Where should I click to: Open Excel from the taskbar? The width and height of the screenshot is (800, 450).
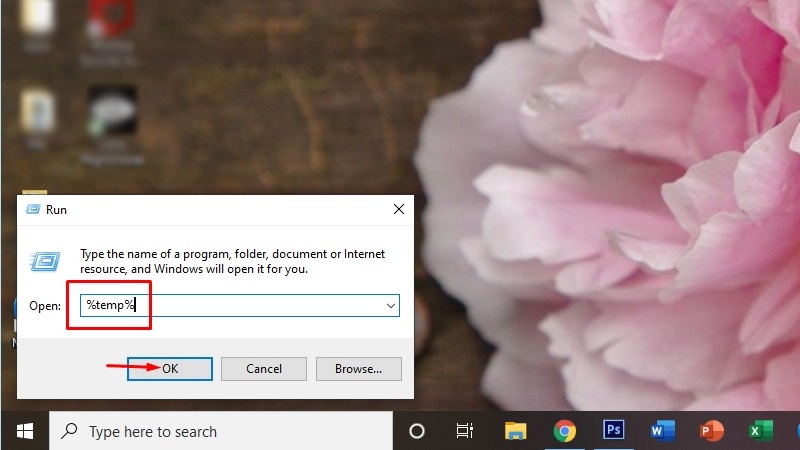click(761, 431)
